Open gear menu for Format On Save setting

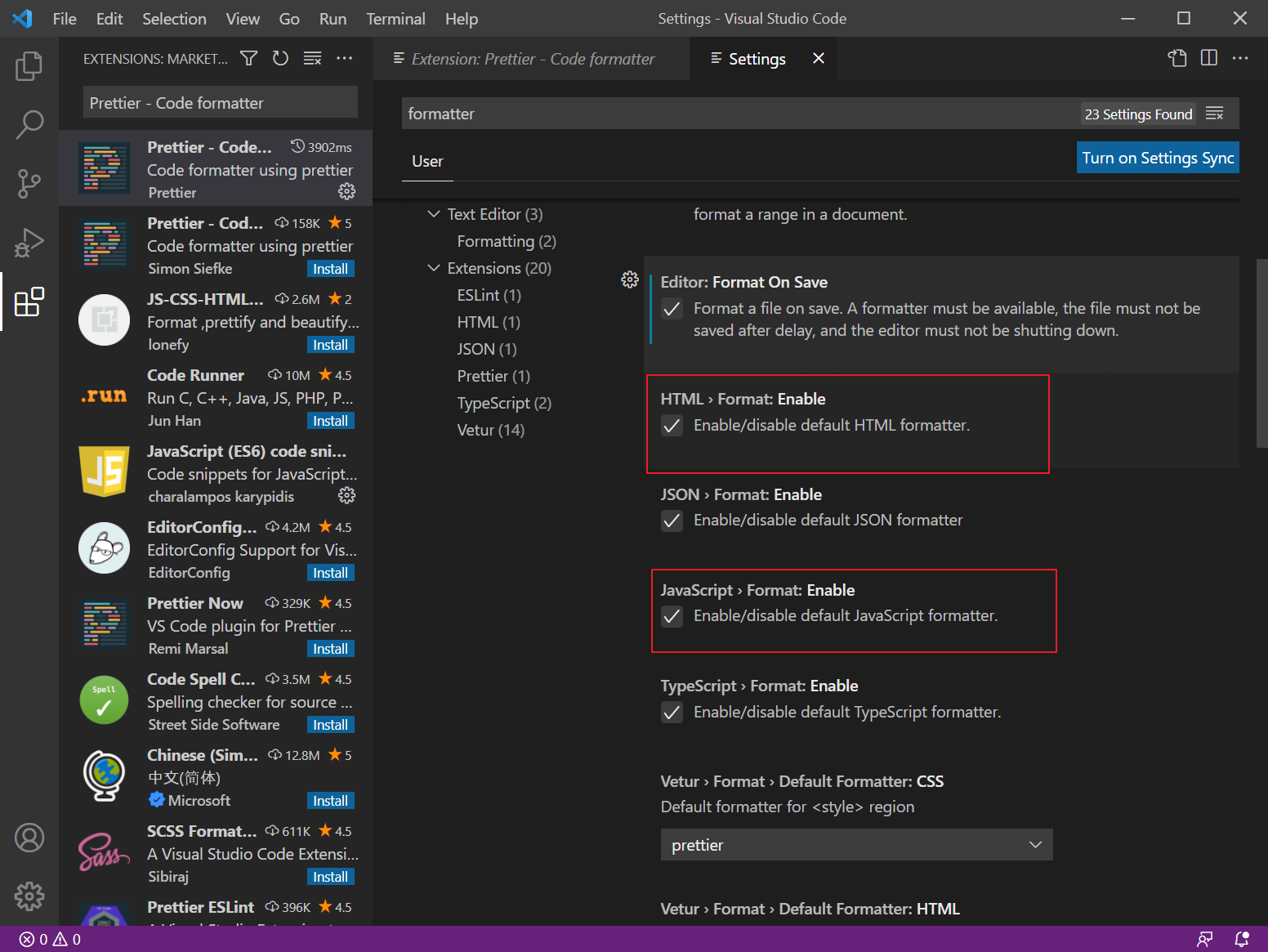pos(630,279)
